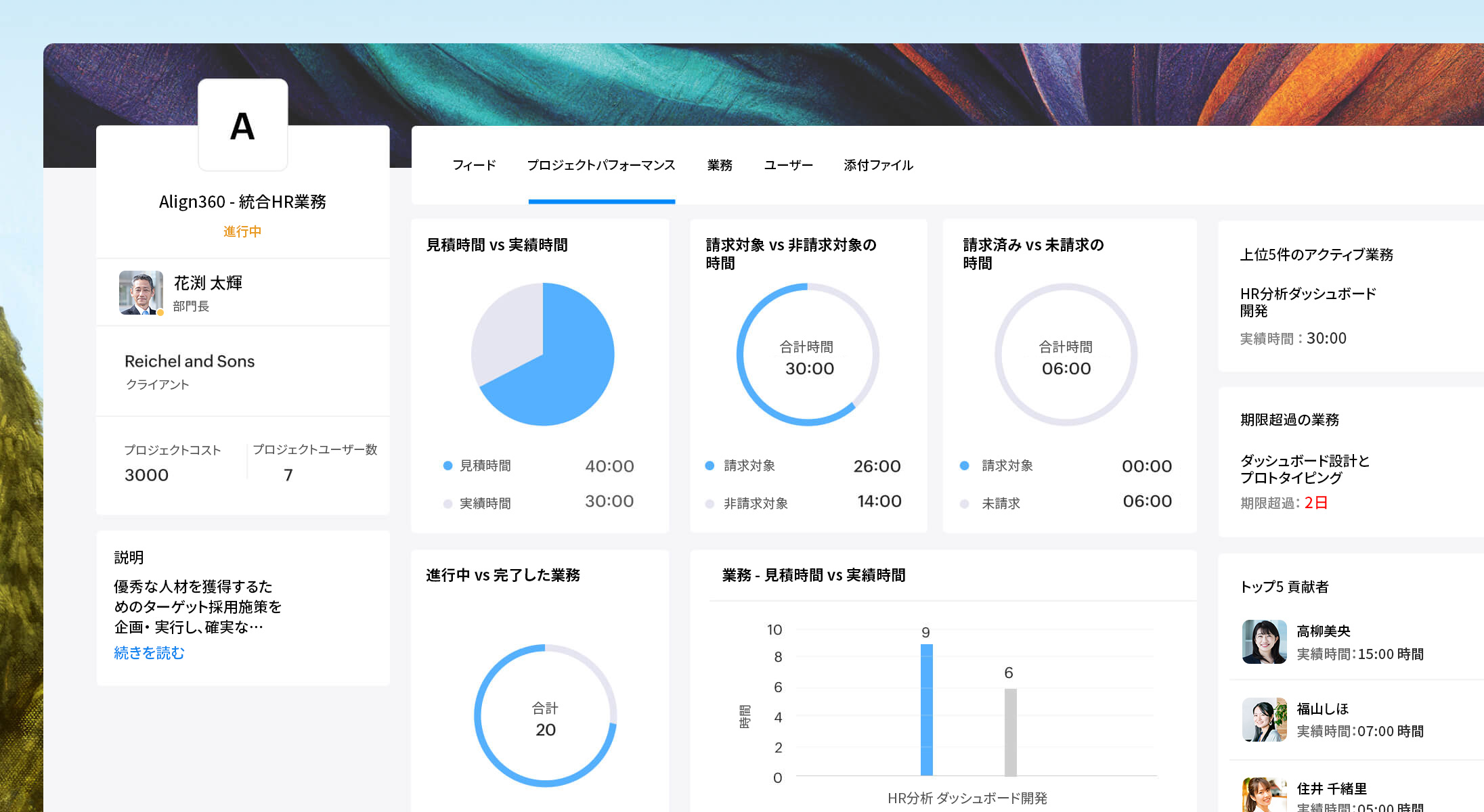Open 高柳美央's contributor avatar

tap(1264, 641)
